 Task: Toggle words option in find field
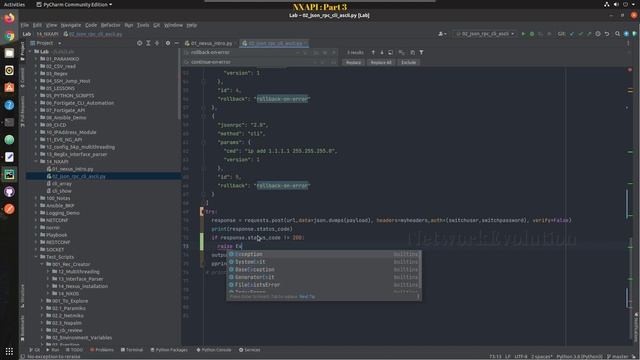pyautogui.click(x=325, y=53)
